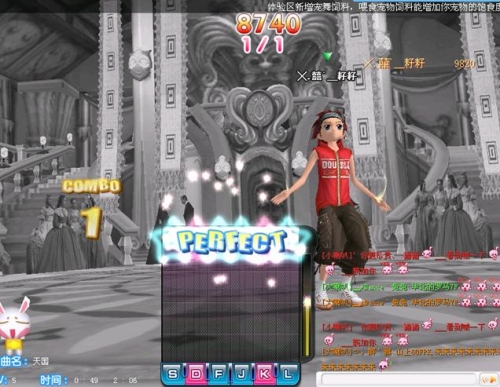Hit the pink K key button

click(x=264, y=374)
